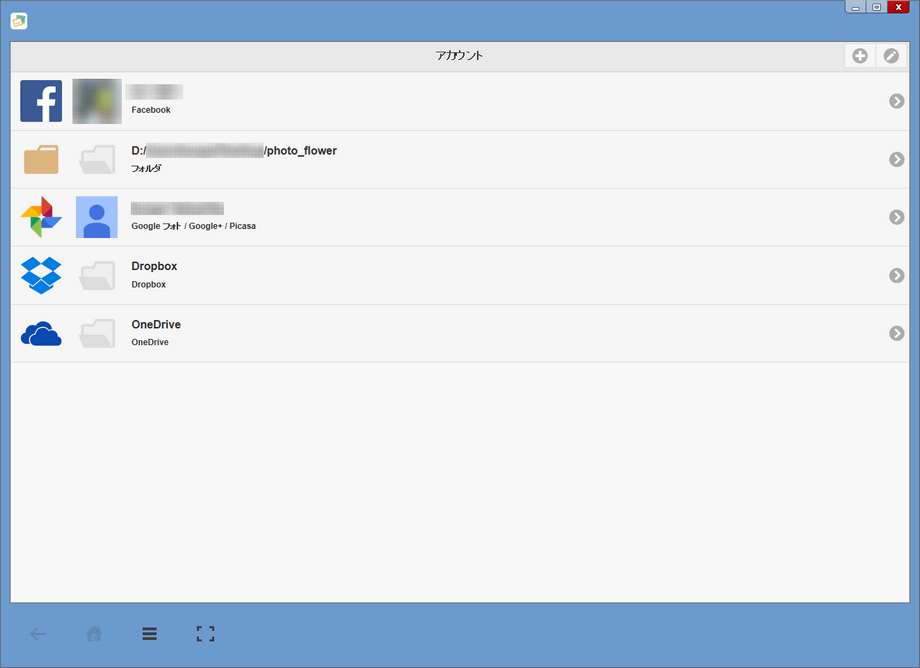
Task: Expand the photo_flower folder row chevron
Action: (896, 159)
